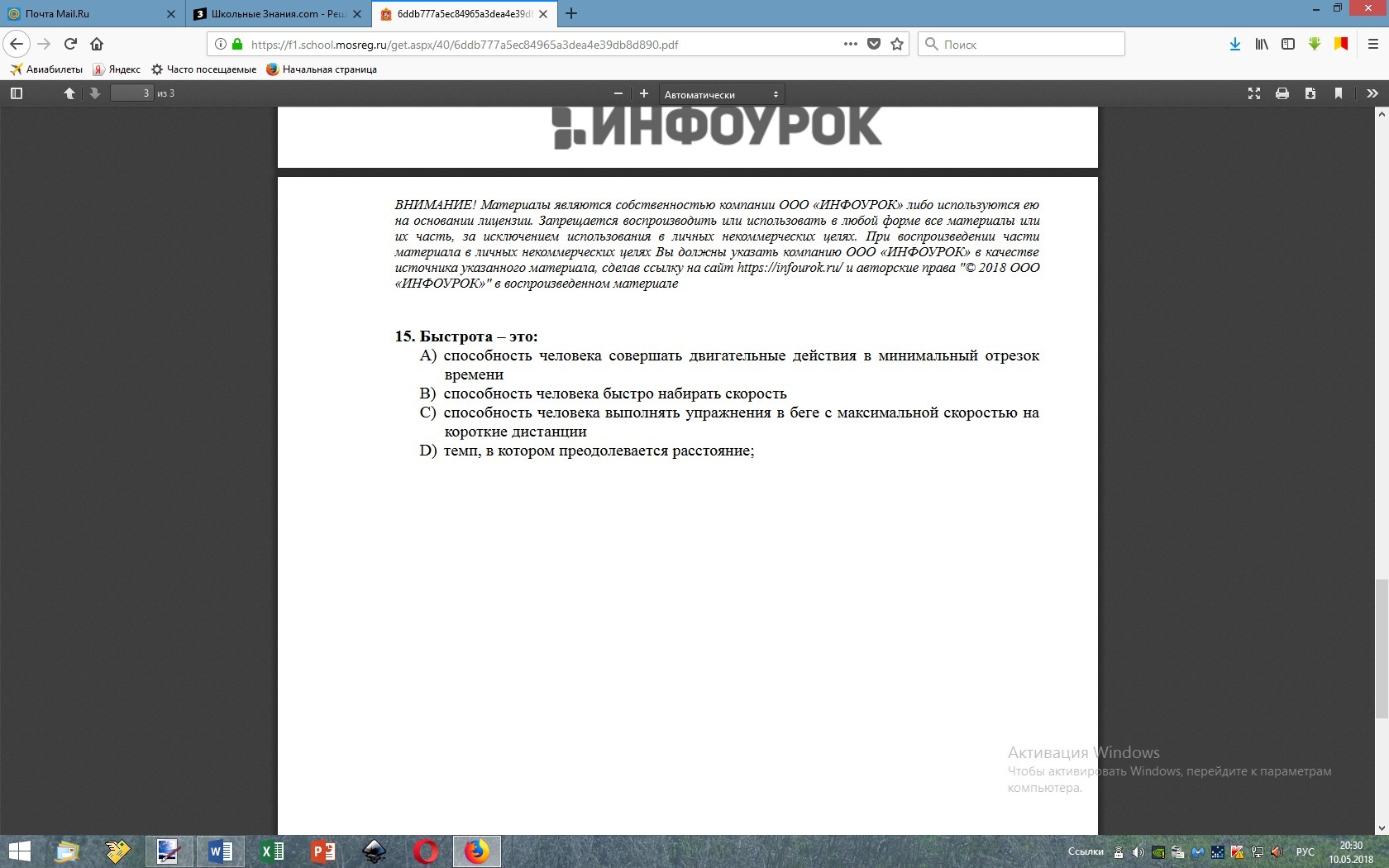This screenshot has width=1389, height=868.
Task: Click the Поиск search field
Action: (1021, 45)
